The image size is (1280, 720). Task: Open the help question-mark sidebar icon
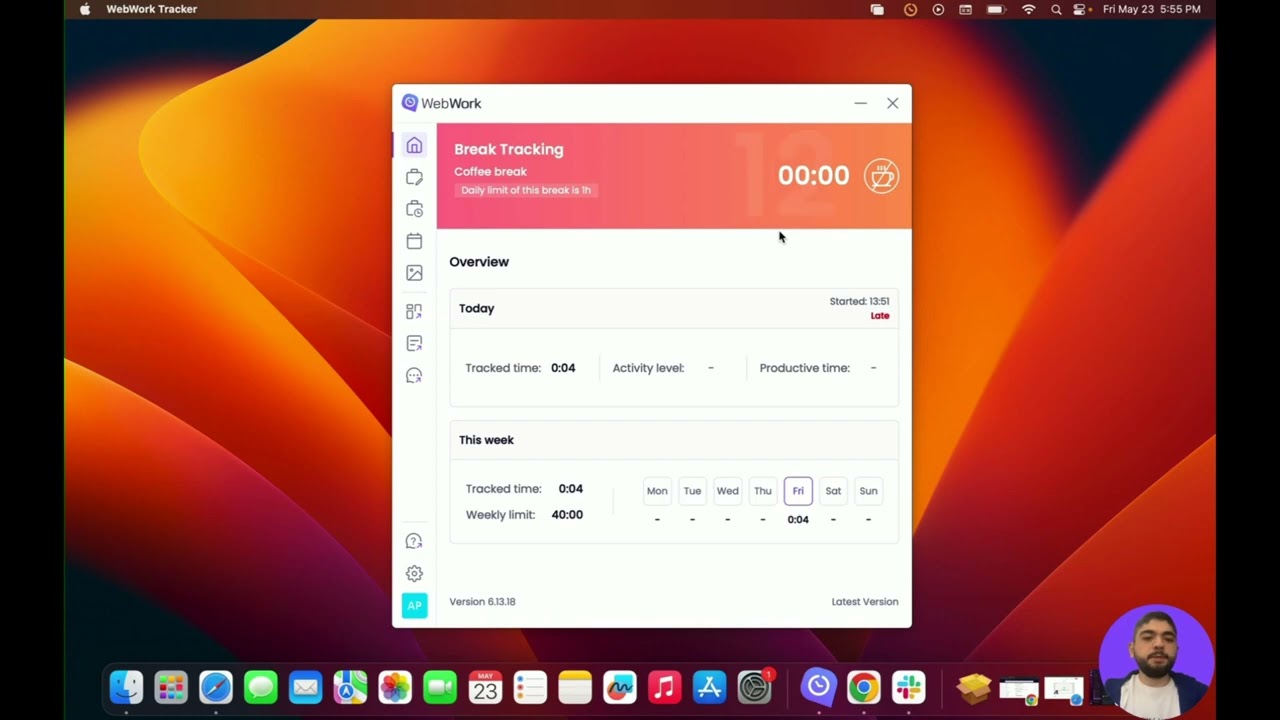(x=414, y=541)
